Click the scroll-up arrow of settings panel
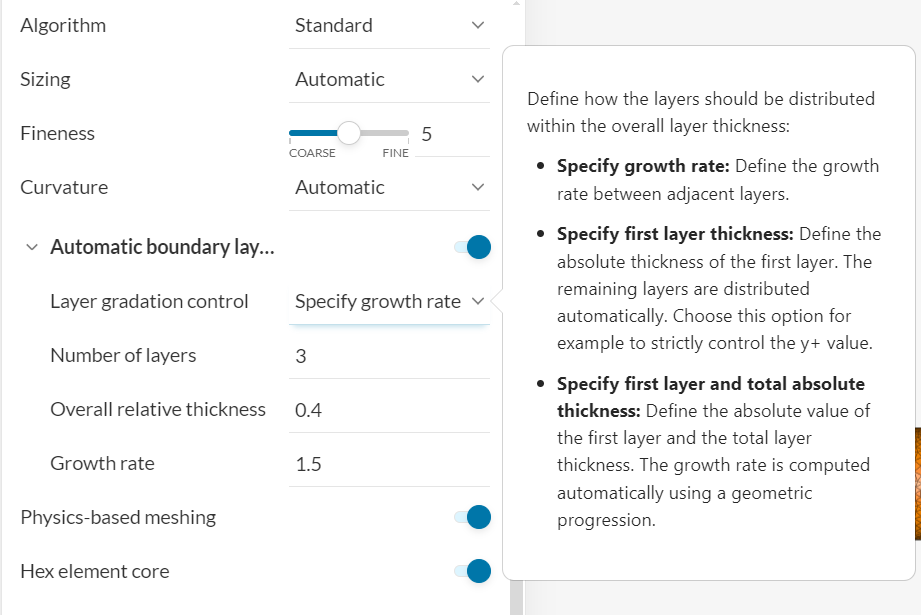921x615 pixels. click(516, 4)
